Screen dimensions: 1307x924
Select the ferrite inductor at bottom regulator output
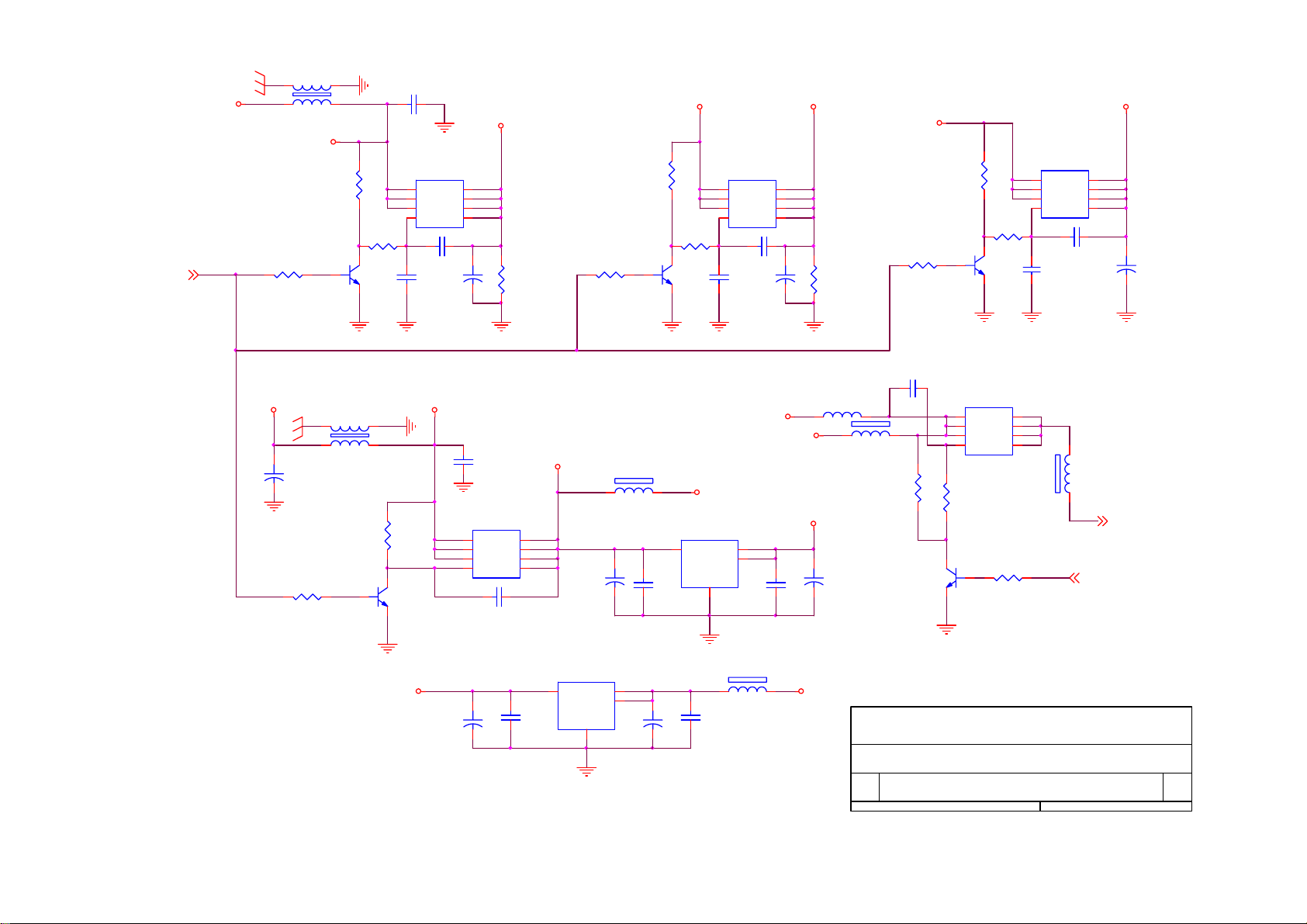pyautogui.click(x=748, y=685)
